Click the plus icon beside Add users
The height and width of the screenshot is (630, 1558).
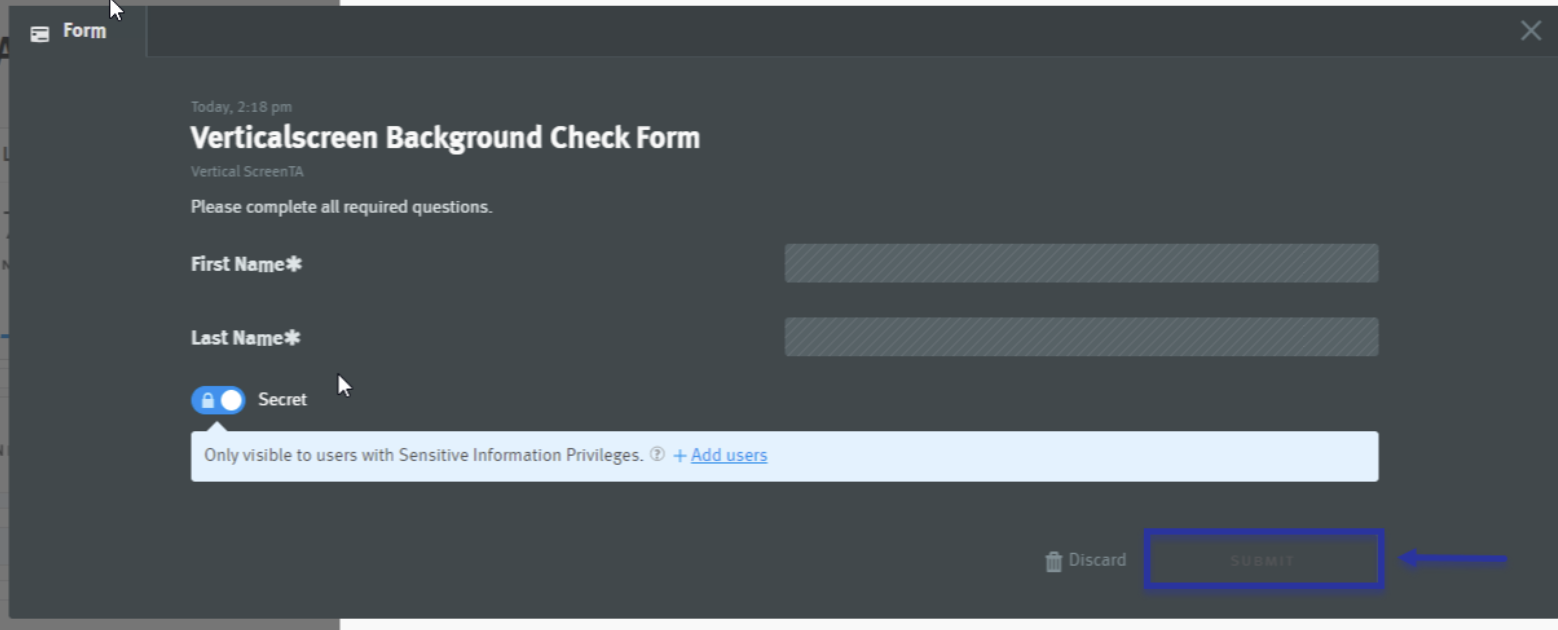680,456
